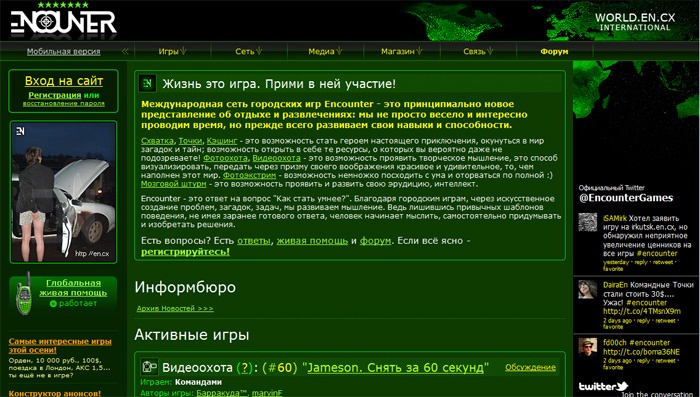Image resolution: width=700 pixels, height=397 pixels.
Task: Open DairaEn's Twitter avatar
Action: coord(588,289)
